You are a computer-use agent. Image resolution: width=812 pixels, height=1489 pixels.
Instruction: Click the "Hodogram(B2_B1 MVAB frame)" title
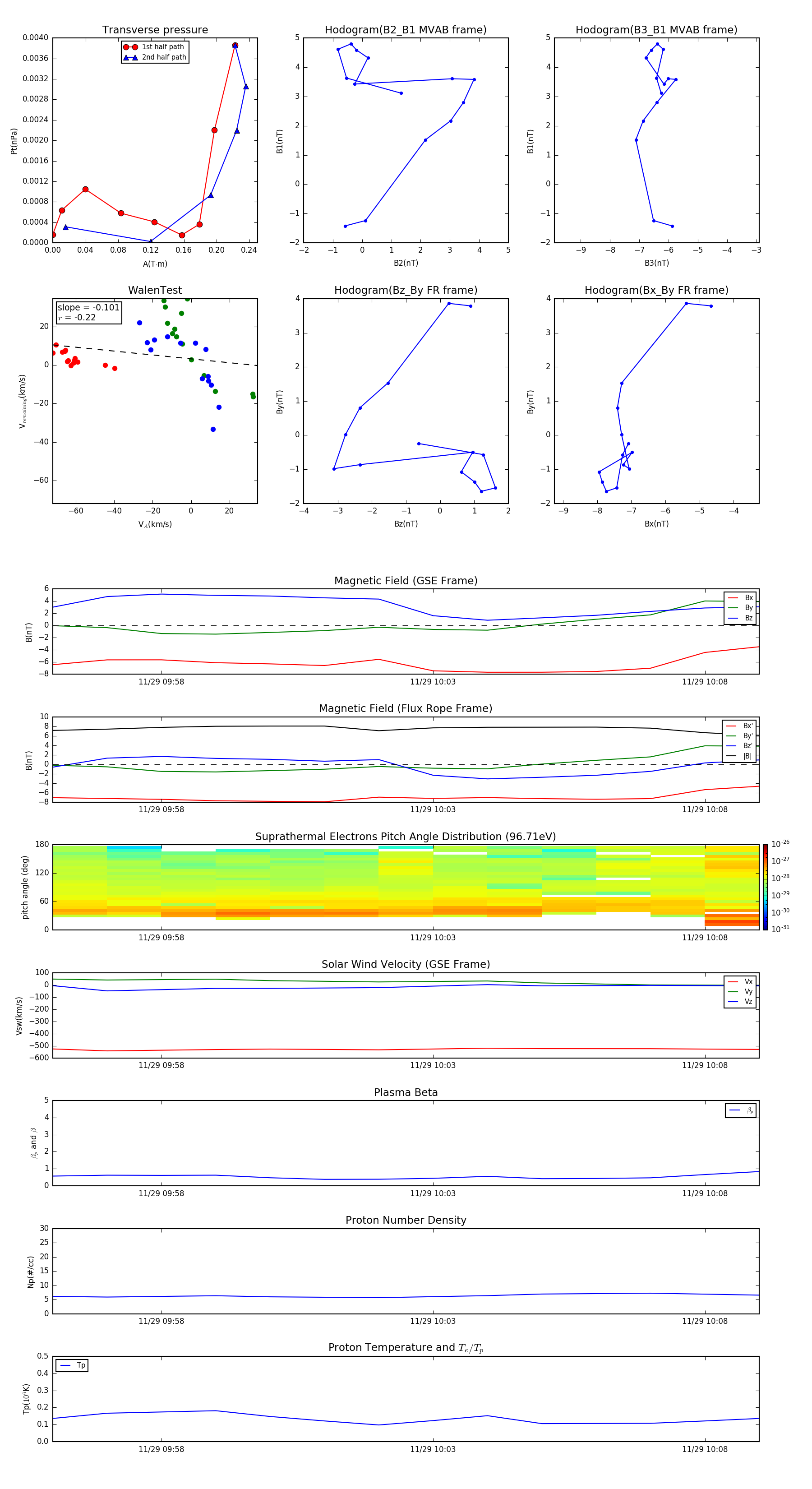(406, 30)
